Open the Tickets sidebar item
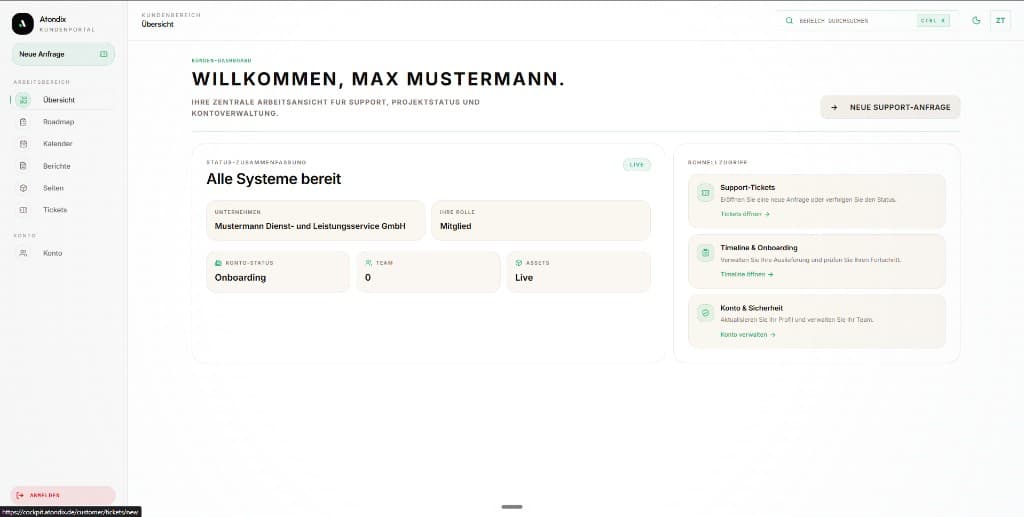This screenshot has height=517, width=1024. (63, 210)
